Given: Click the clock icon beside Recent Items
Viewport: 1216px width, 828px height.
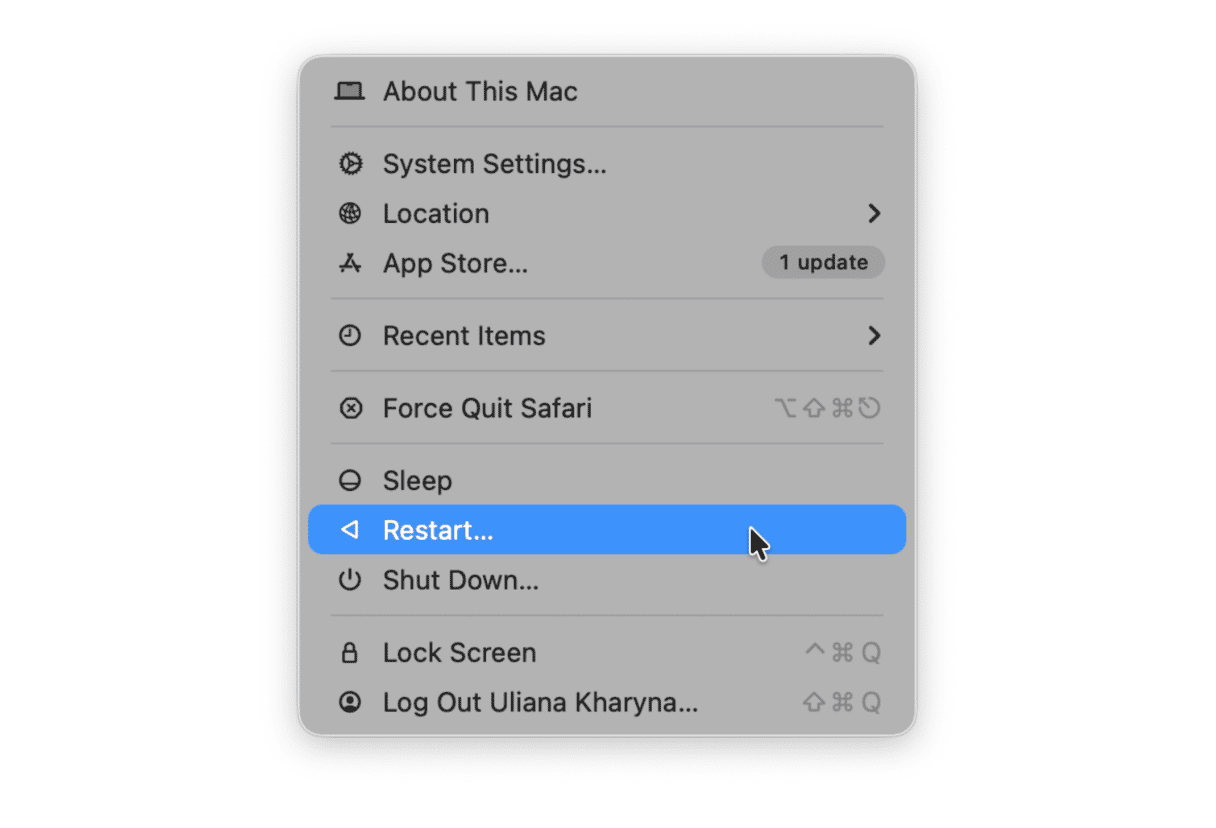Looking at the screenshot, I should [x=350, y=335].
